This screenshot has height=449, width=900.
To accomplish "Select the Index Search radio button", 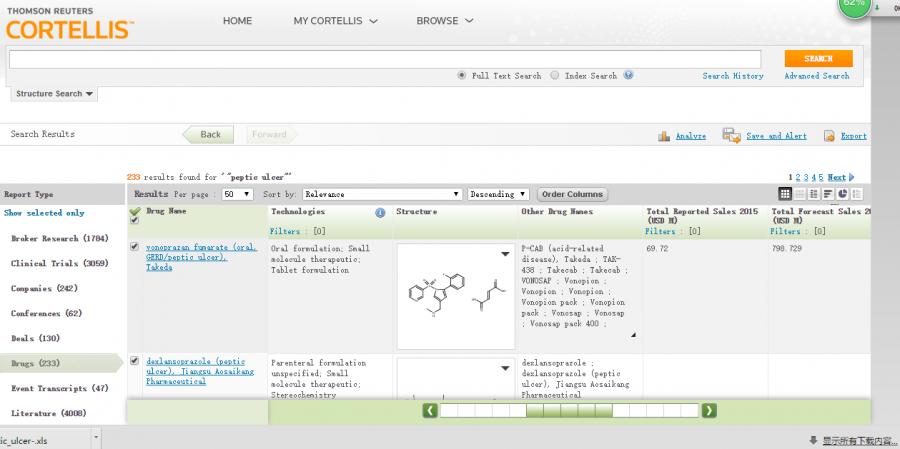I will [554, 75].
